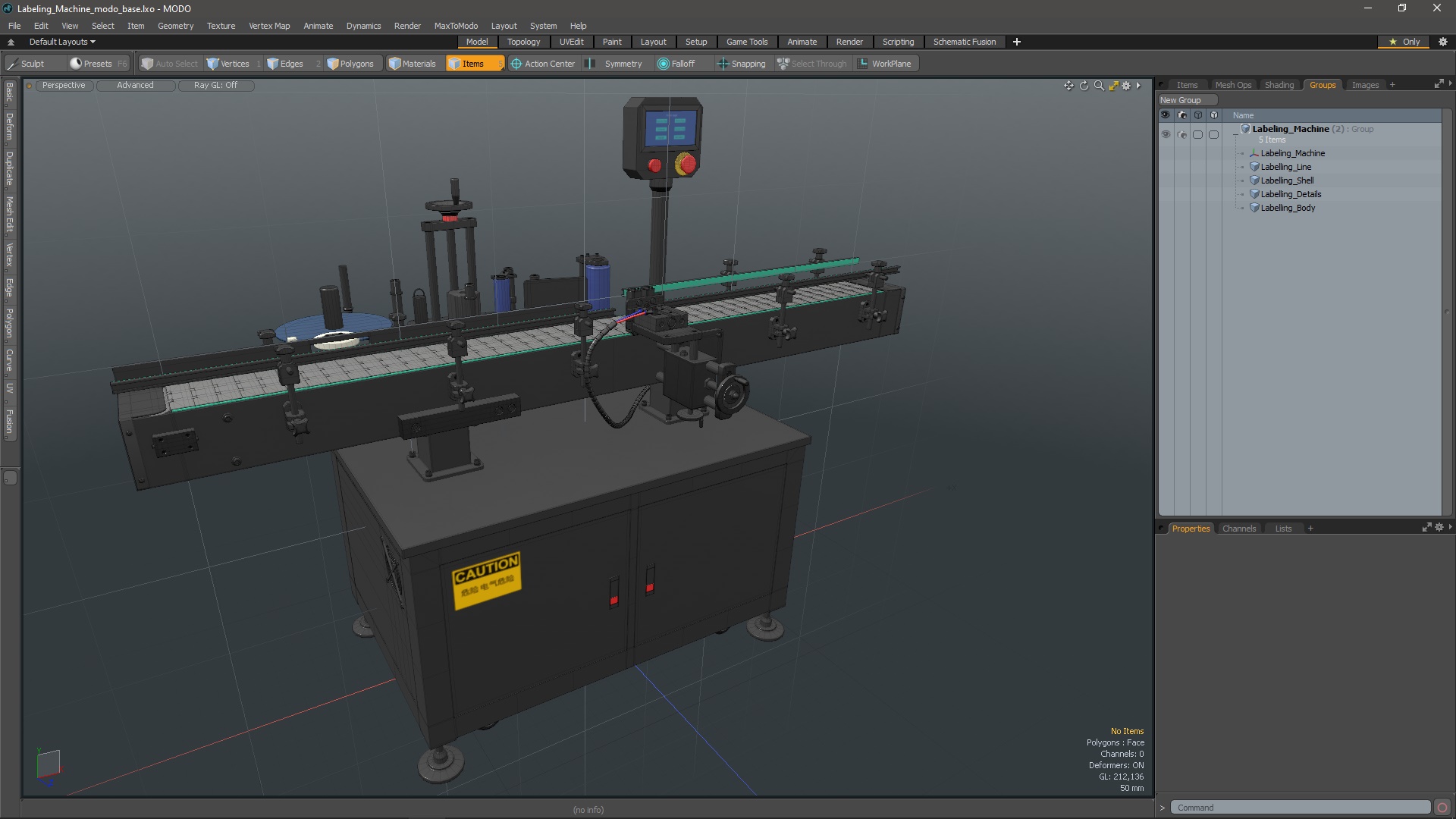Click the viewport rotate icon

tap(1084, 86)
